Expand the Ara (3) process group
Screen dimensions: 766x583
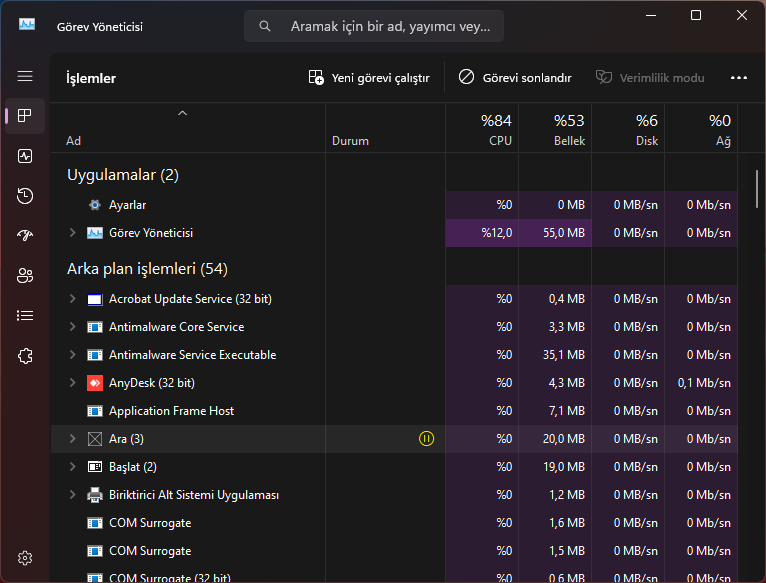coord(72,439)
